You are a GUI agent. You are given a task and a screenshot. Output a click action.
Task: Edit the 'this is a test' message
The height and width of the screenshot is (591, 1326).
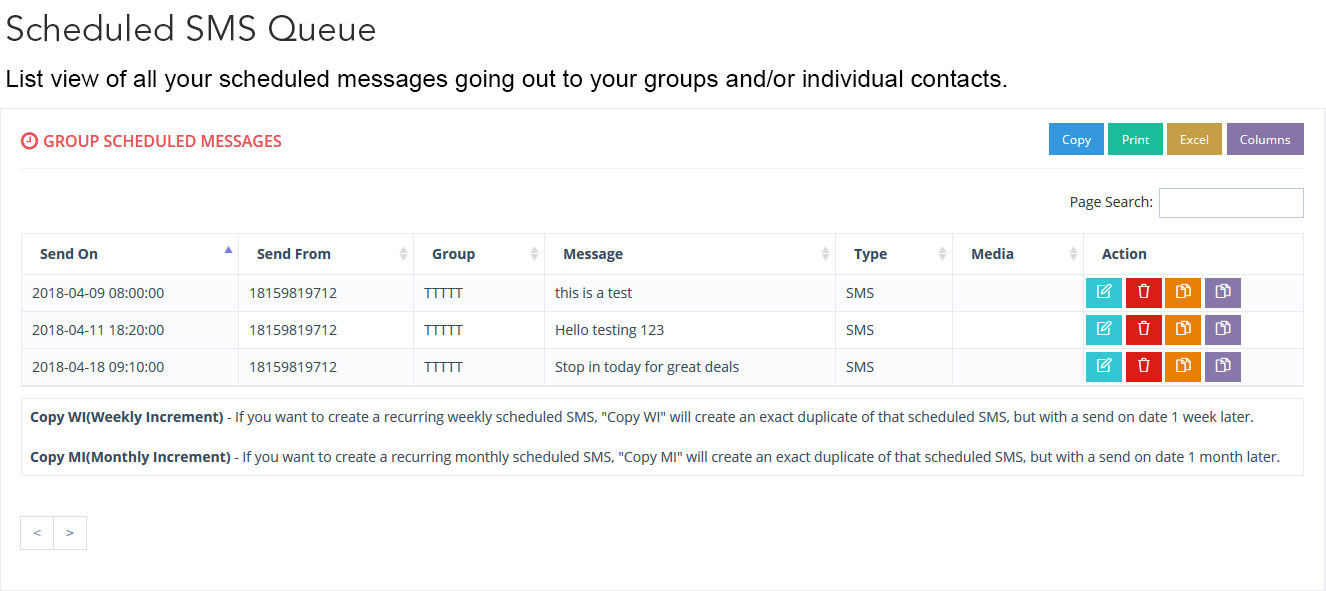1104,293
